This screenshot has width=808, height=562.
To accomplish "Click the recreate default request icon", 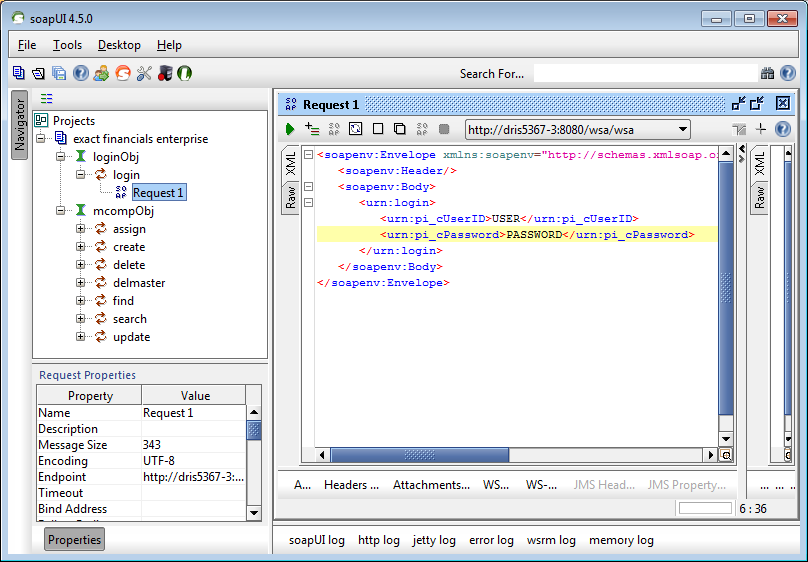I will click(356, 129).
